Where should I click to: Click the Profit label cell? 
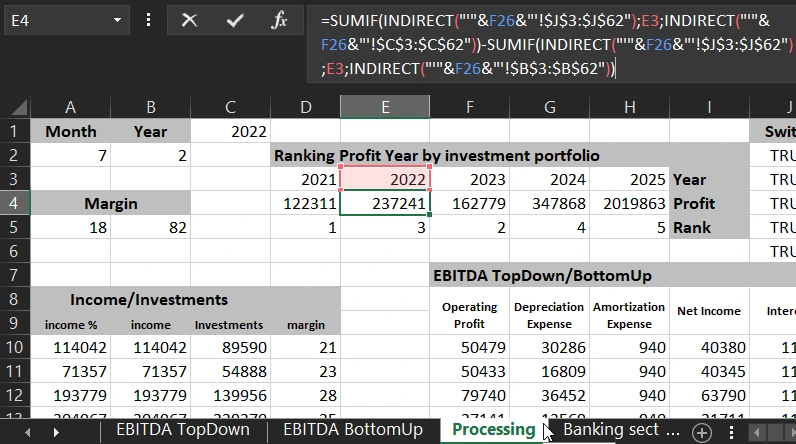tap(709, 203)
